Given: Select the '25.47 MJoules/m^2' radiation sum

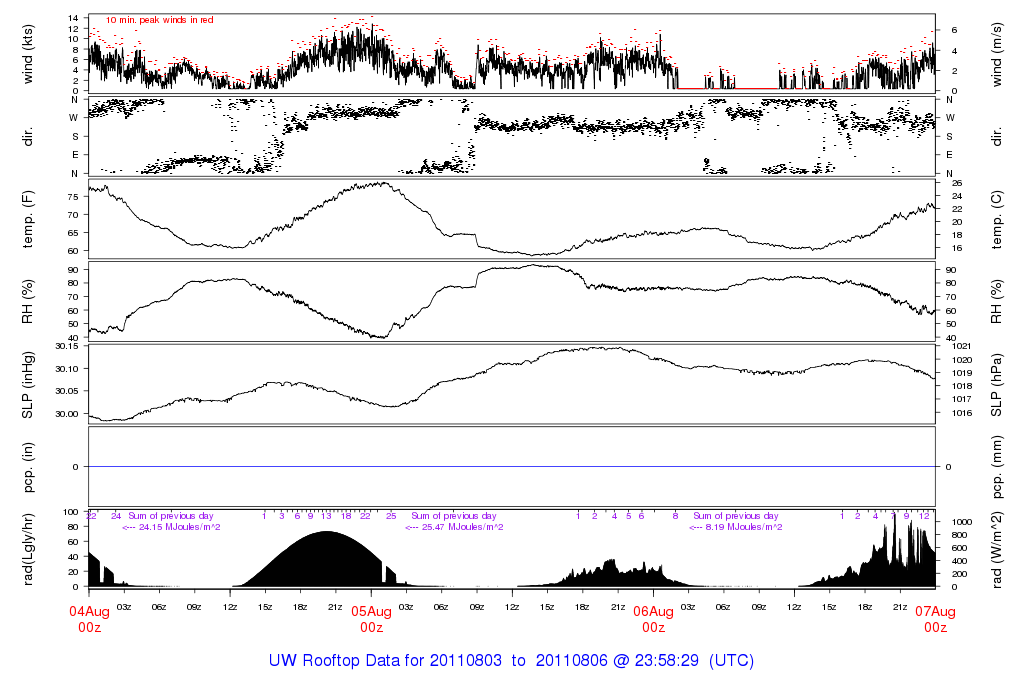Looking at the screenshot, I should pyautogui.click(x=462, y=527).
